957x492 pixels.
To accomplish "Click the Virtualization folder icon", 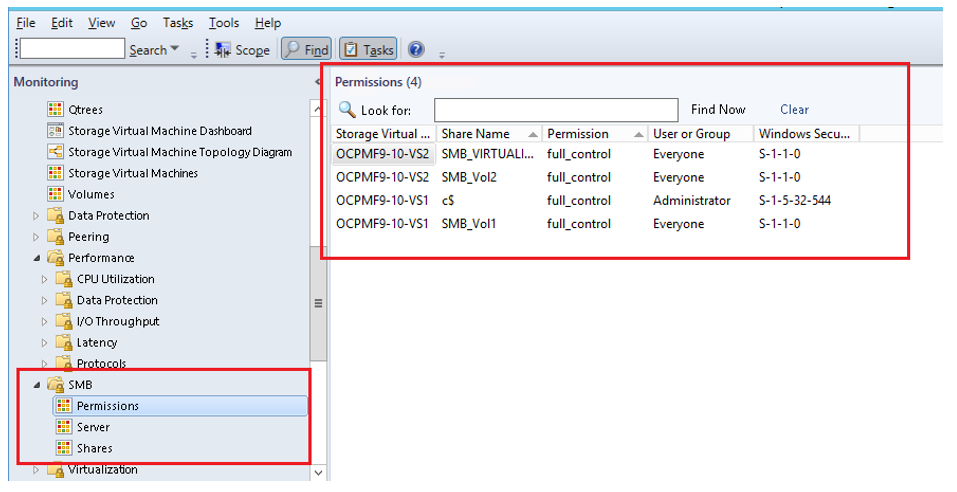I will 56,469.
